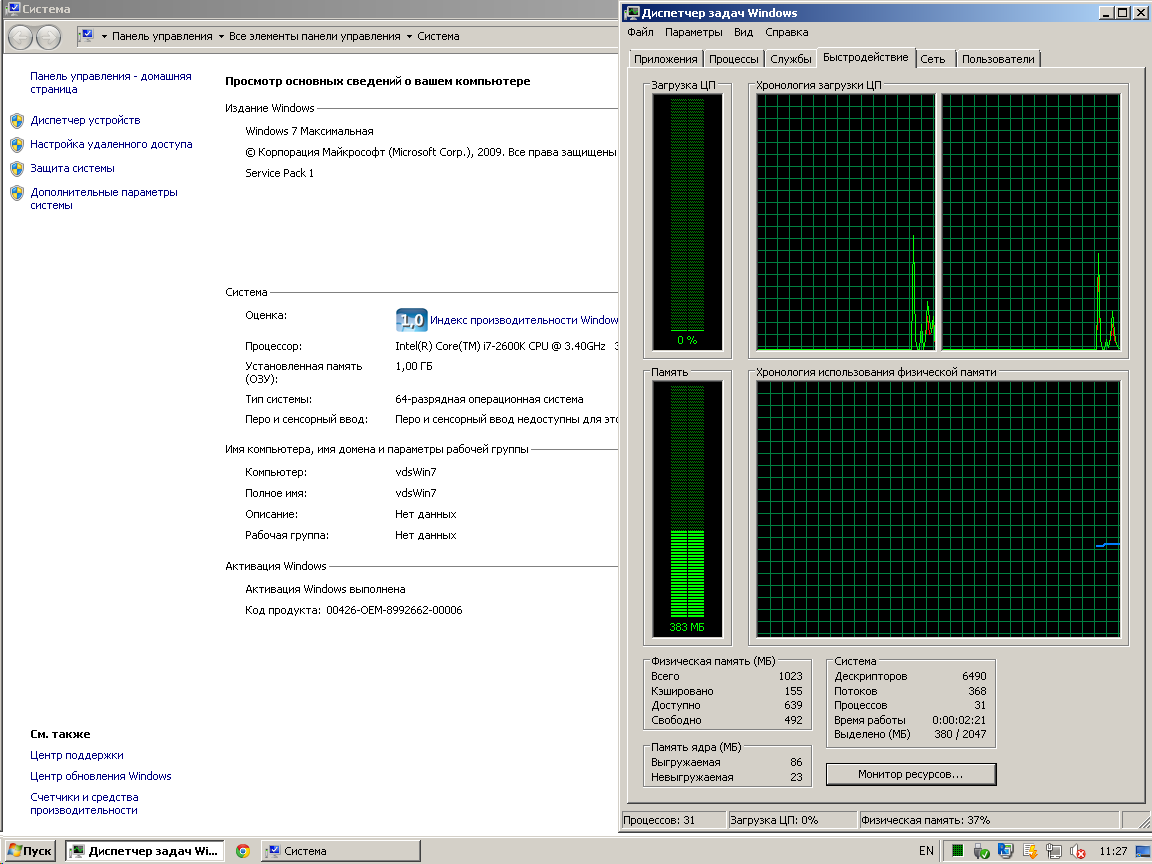Expand dropdown arrow before Панель управления
Image resolution: width=1152 pixels, height=864 pixels.
click(x=104, y=37)
